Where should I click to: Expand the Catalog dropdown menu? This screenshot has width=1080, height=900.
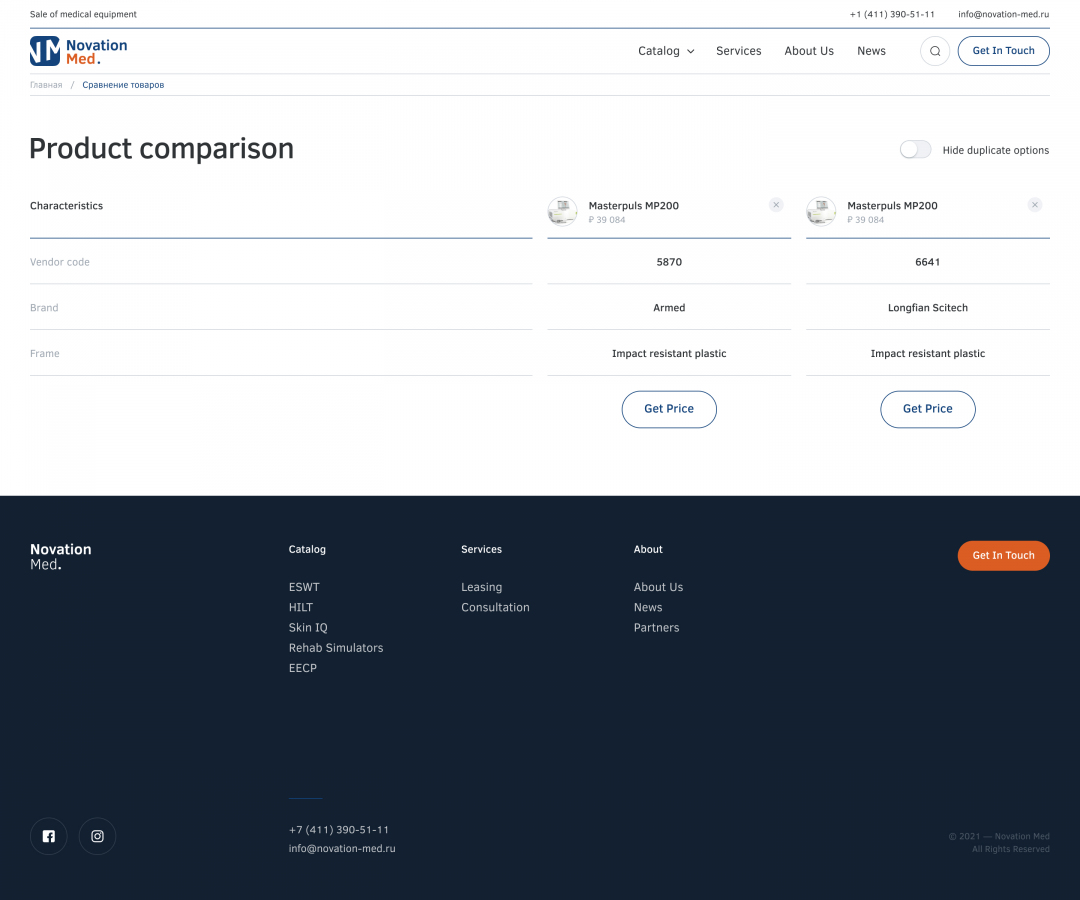(x=666, y=51)
